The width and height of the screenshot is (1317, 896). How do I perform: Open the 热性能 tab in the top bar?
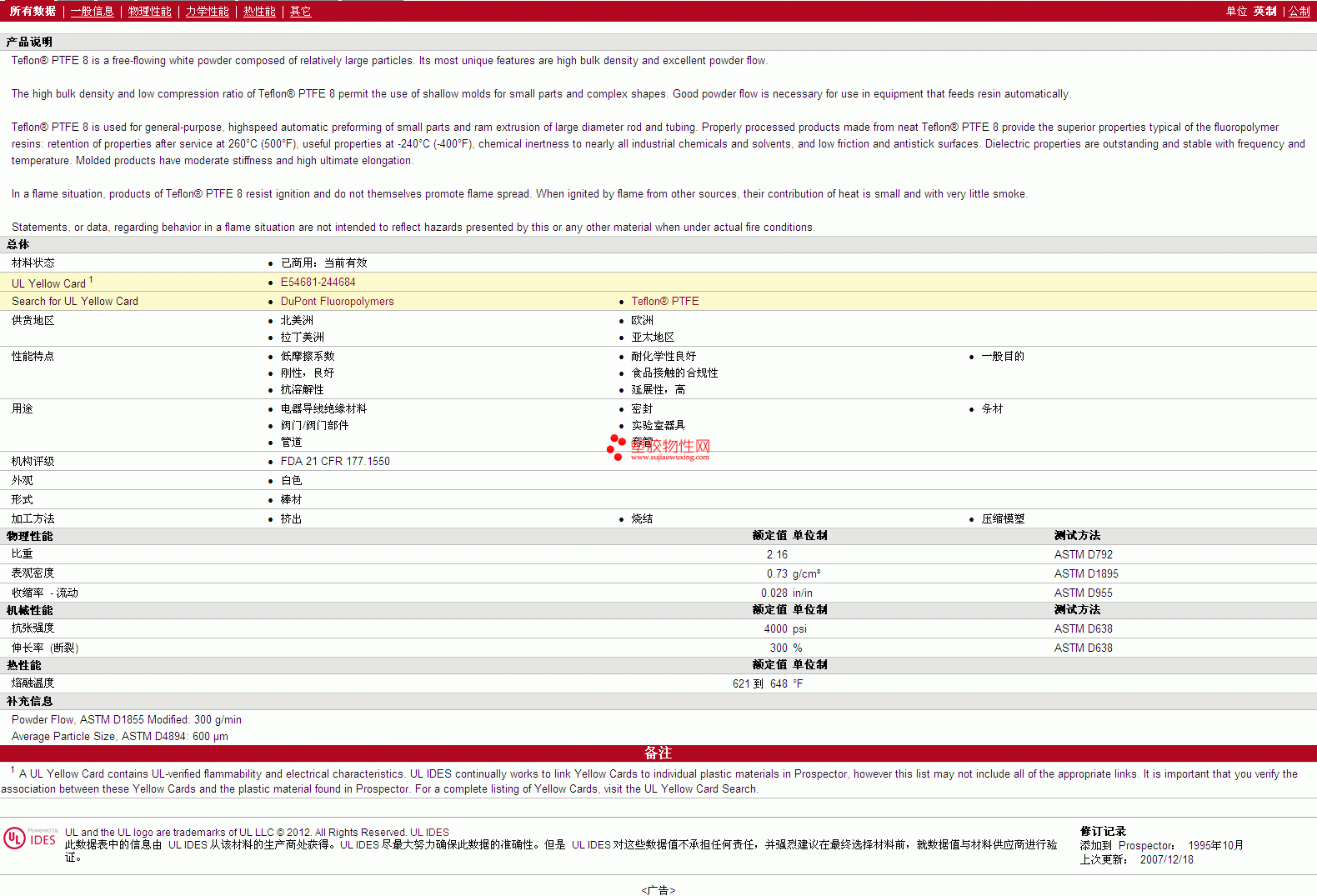(x=259, y=11)
